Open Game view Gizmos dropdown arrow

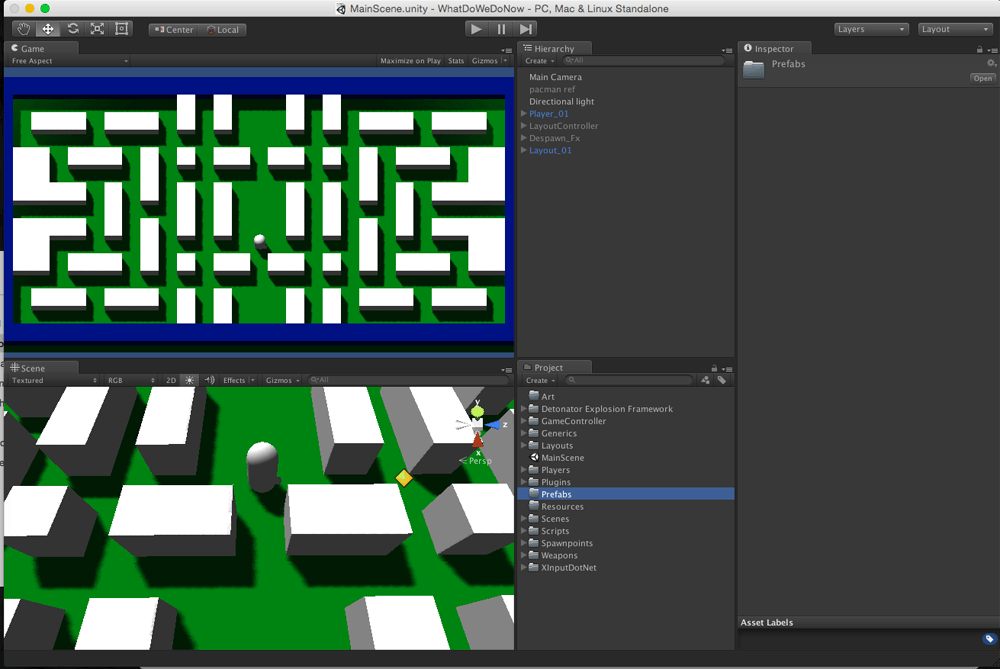tap(505, 61)
